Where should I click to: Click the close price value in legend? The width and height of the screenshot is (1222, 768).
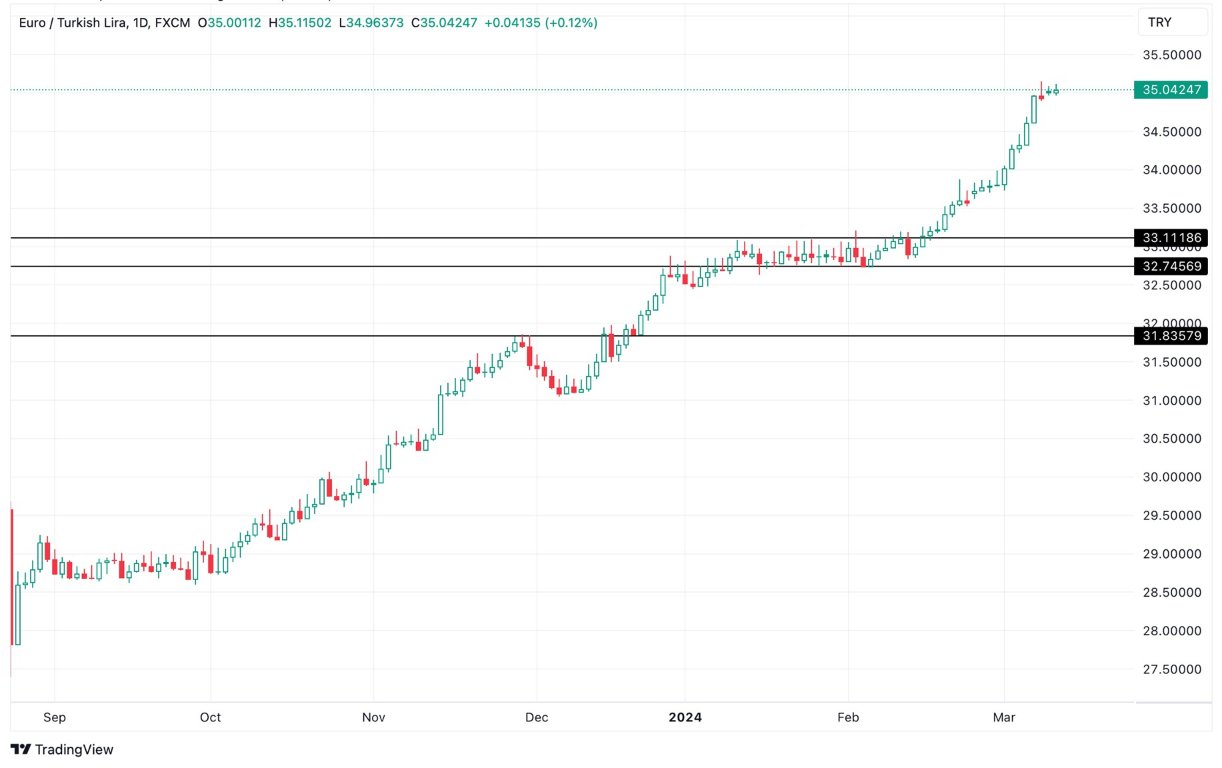[443, 22]
